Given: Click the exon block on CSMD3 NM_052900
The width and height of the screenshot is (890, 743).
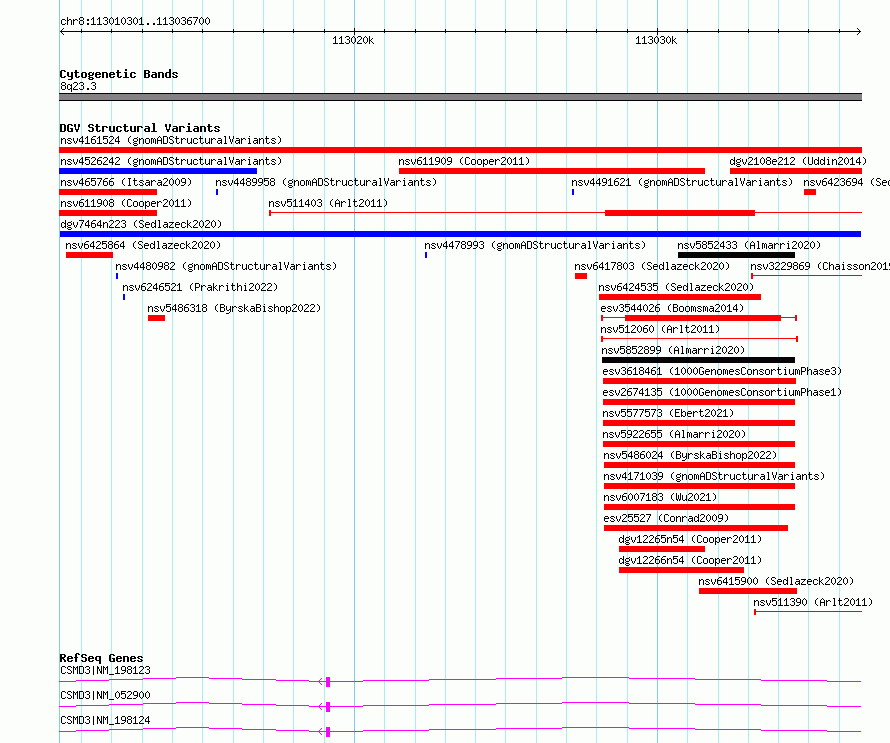Looking at the screenshot, I should click(x=328, y=707).
